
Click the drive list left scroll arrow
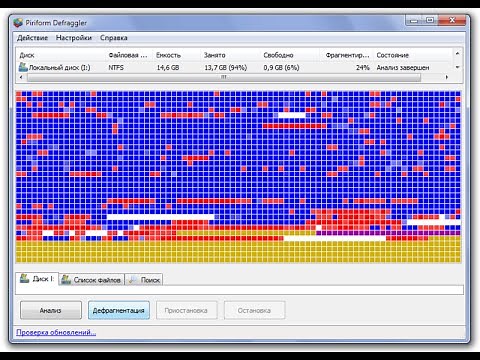[21, 77]
